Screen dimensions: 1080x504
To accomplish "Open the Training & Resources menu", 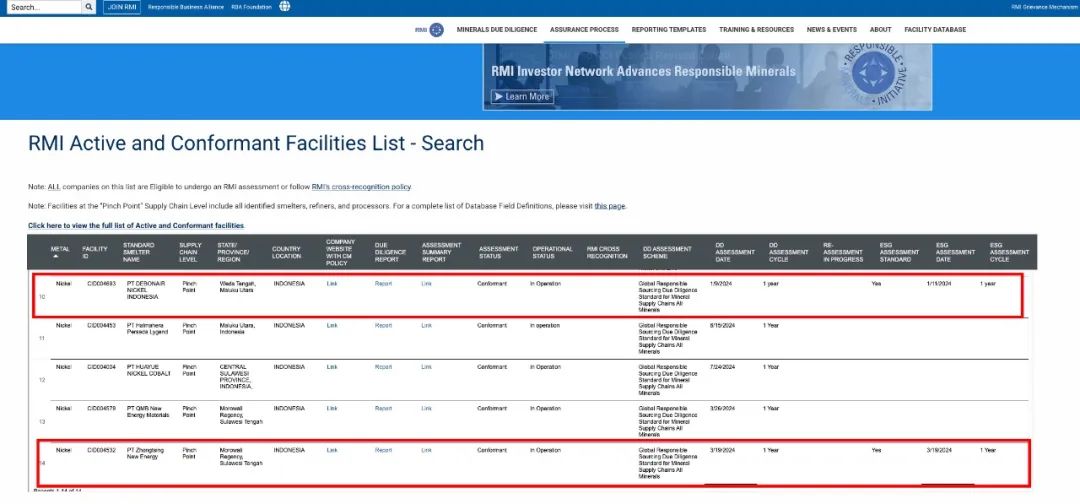I will pyautogui.click(x=756, y=30).
